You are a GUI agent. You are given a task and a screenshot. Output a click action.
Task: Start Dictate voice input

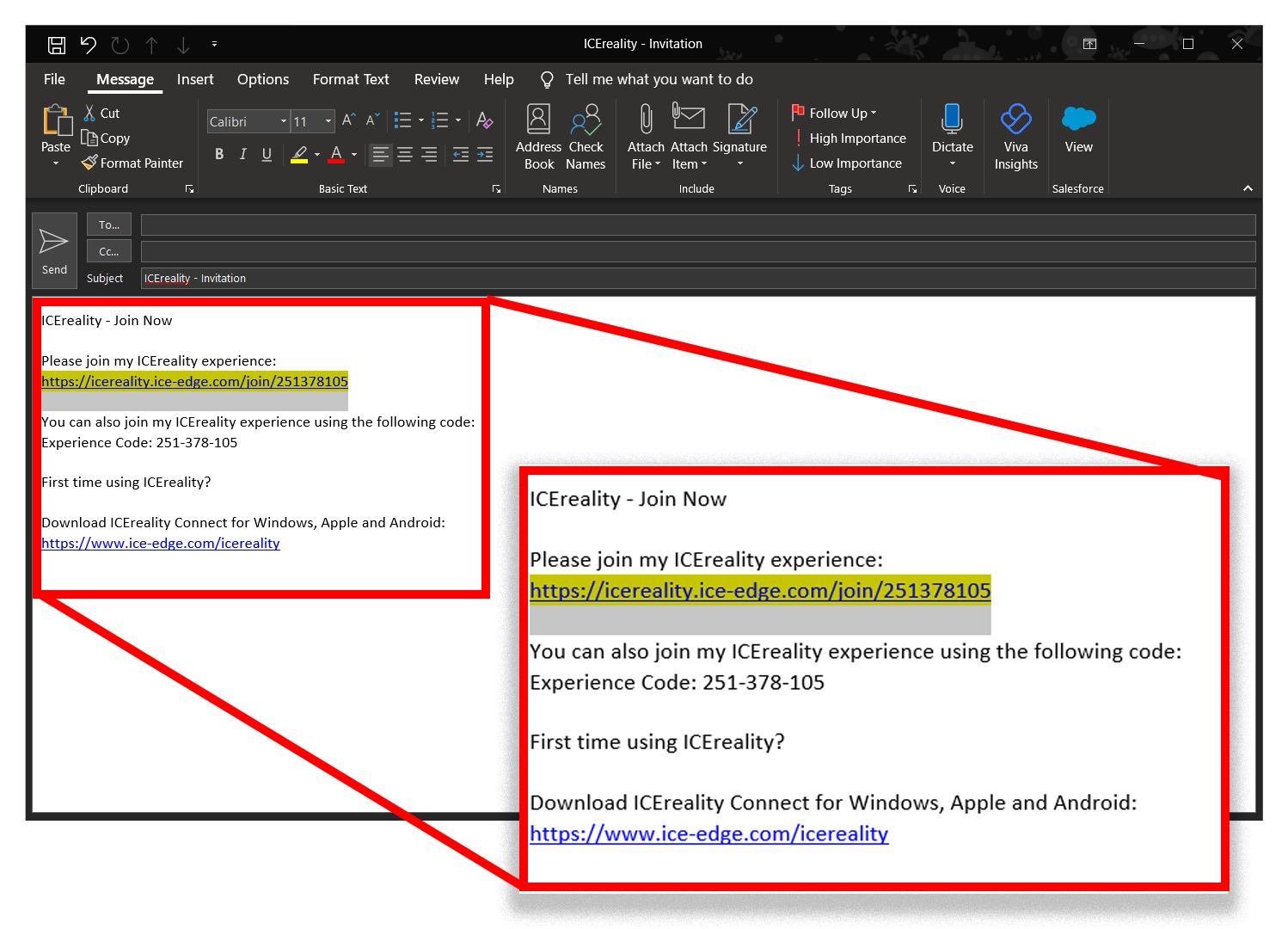[952, 136]
